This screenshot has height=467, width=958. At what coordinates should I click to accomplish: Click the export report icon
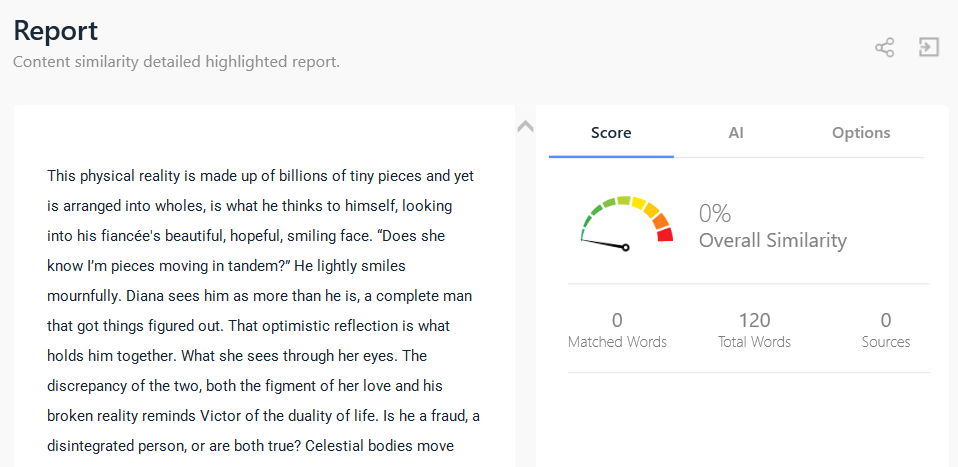929,47
